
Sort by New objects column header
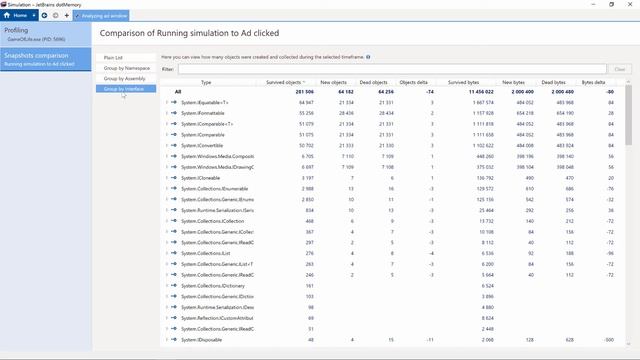[x=333, y=82]
